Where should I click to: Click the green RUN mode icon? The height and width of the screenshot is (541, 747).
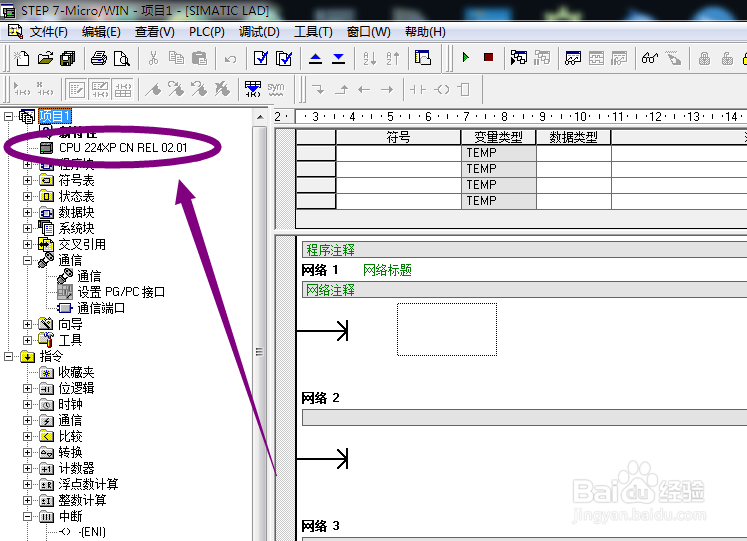coord(466,58)
